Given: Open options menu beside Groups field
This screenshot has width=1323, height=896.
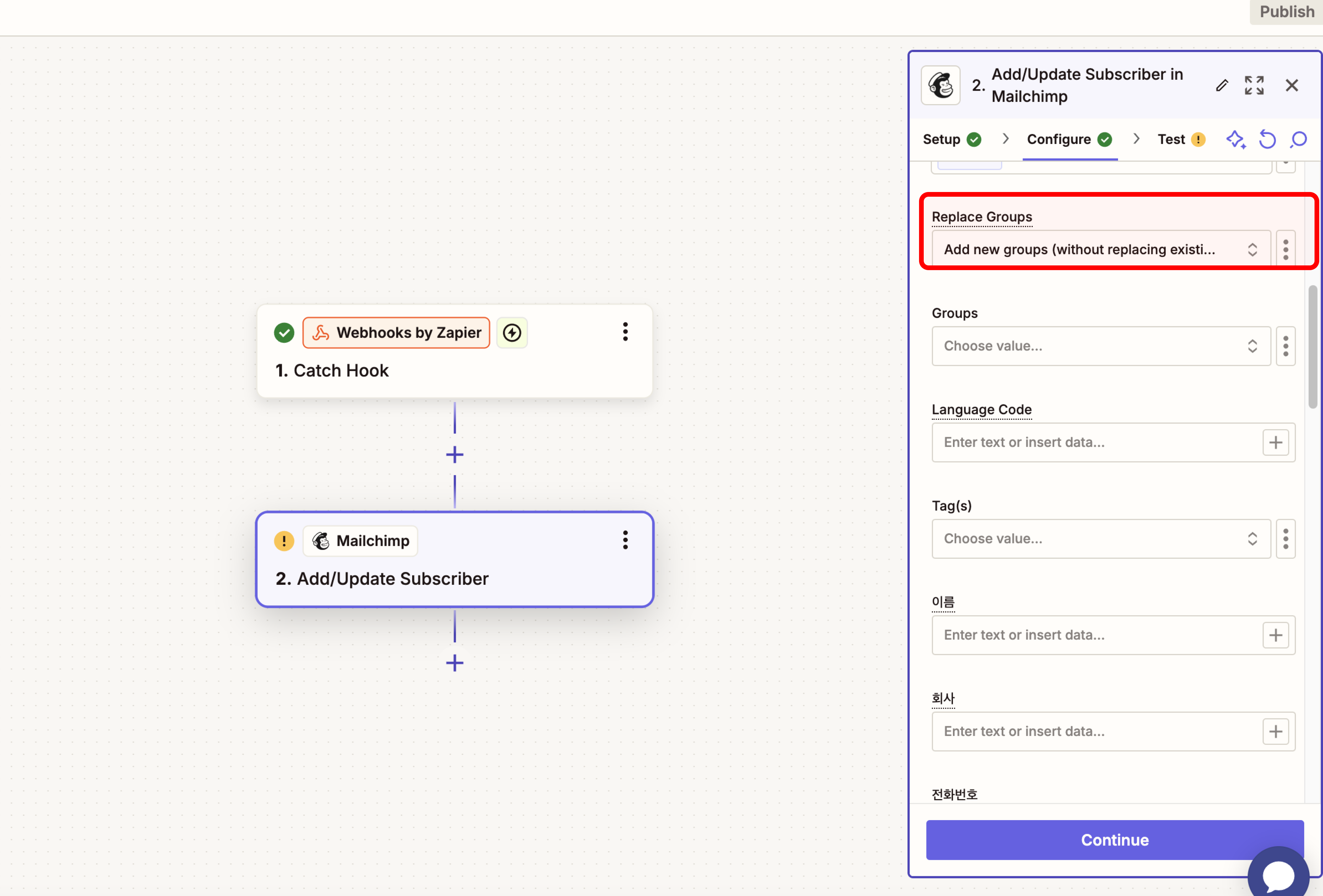Looking at the screenshot, I should 1285,346.
